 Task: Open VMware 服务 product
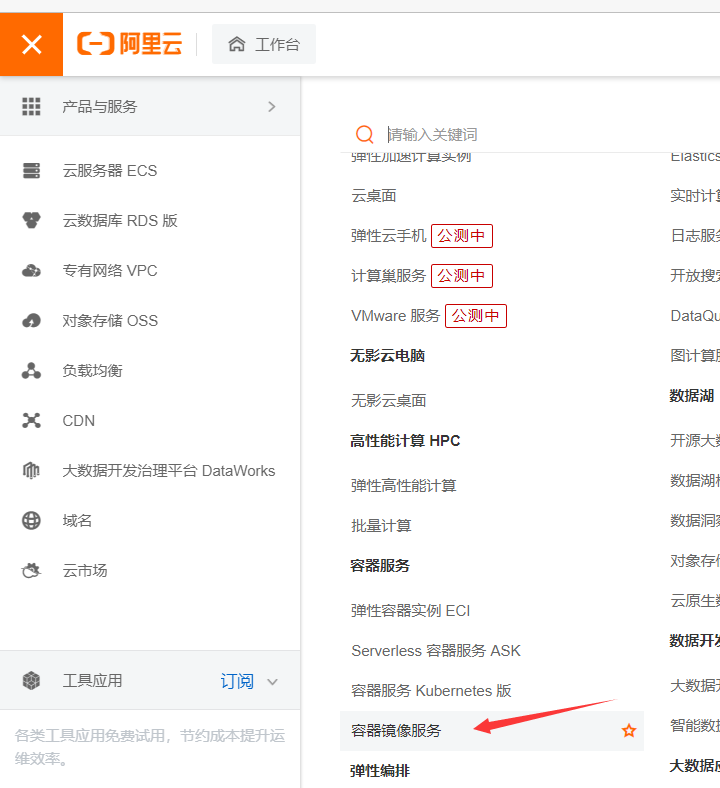pyautogui.click(x=395, y=316)
